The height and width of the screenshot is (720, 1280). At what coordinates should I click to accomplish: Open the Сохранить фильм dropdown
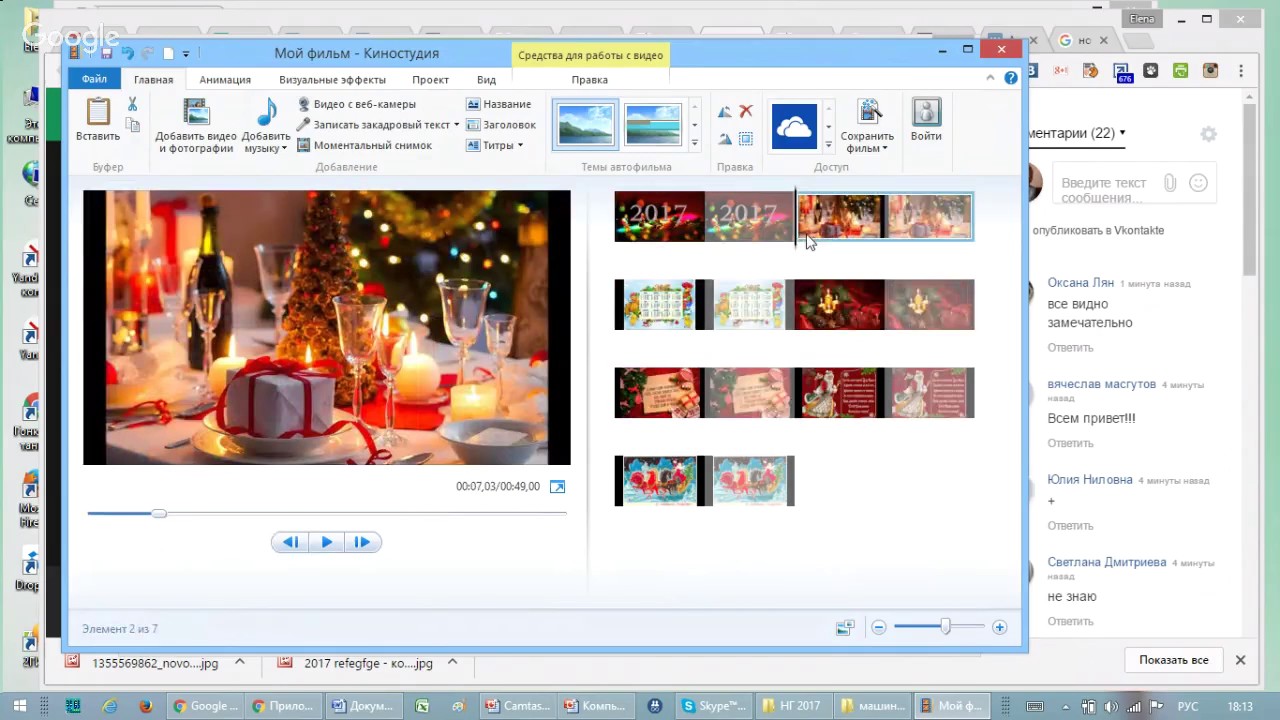[x=867, y=142]
